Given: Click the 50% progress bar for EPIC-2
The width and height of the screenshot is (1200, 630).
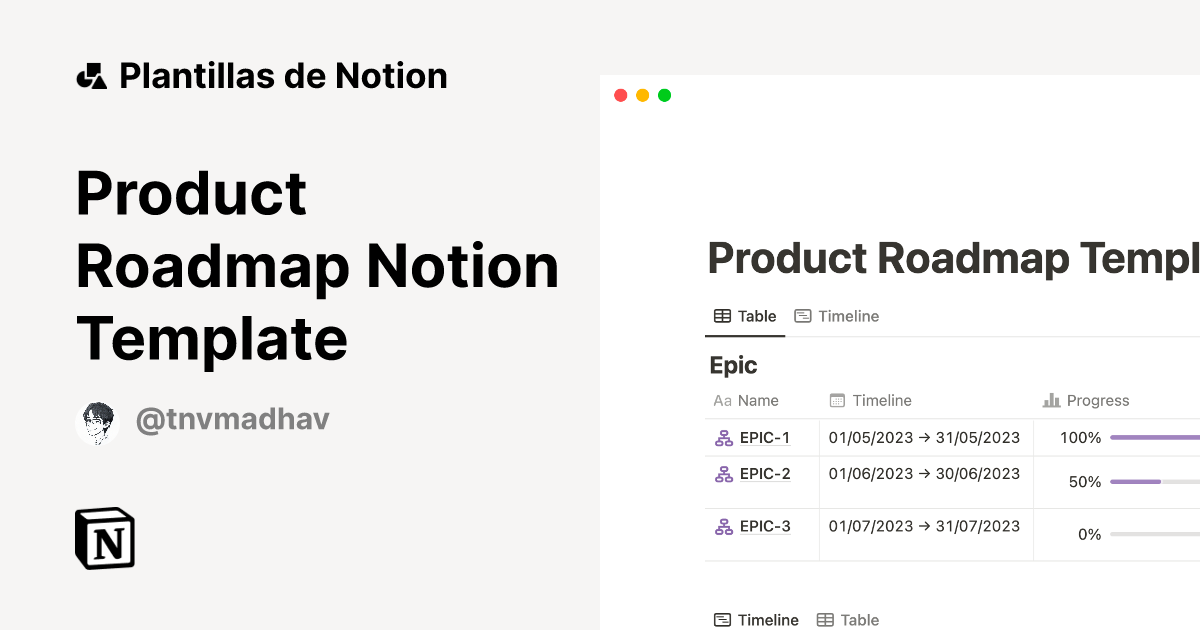Looking at the screenshot, I should click(x=1150, y=481).
